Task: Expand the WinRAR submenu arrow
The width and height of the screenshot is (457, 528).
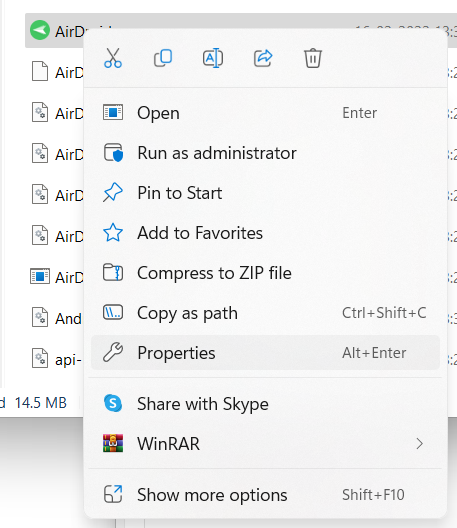Action: click(x=419, y=443)
